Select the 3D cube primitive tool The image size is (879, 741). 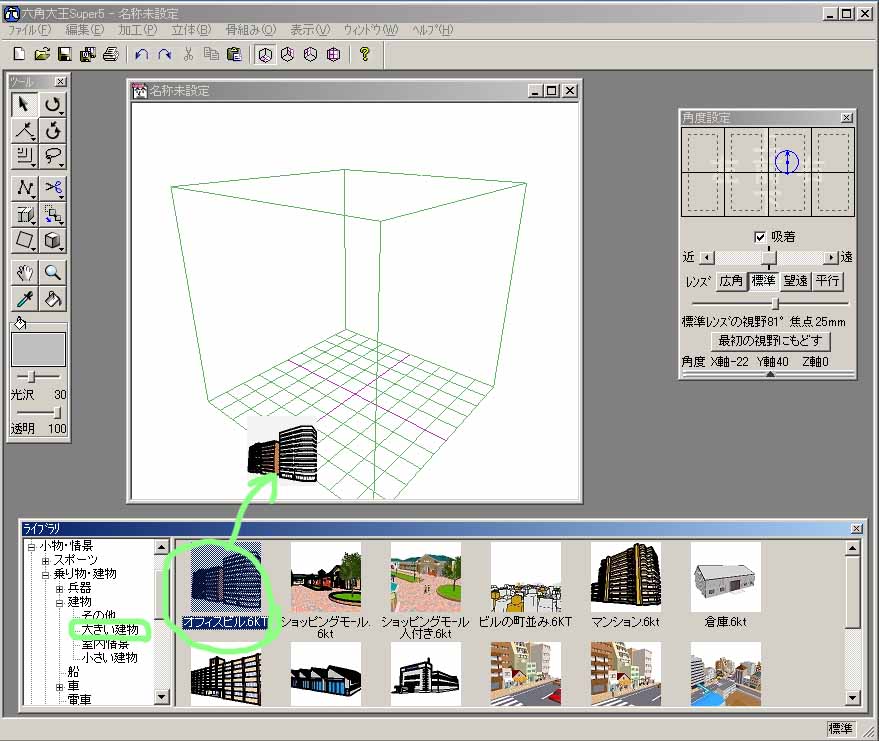coord(53,240)
